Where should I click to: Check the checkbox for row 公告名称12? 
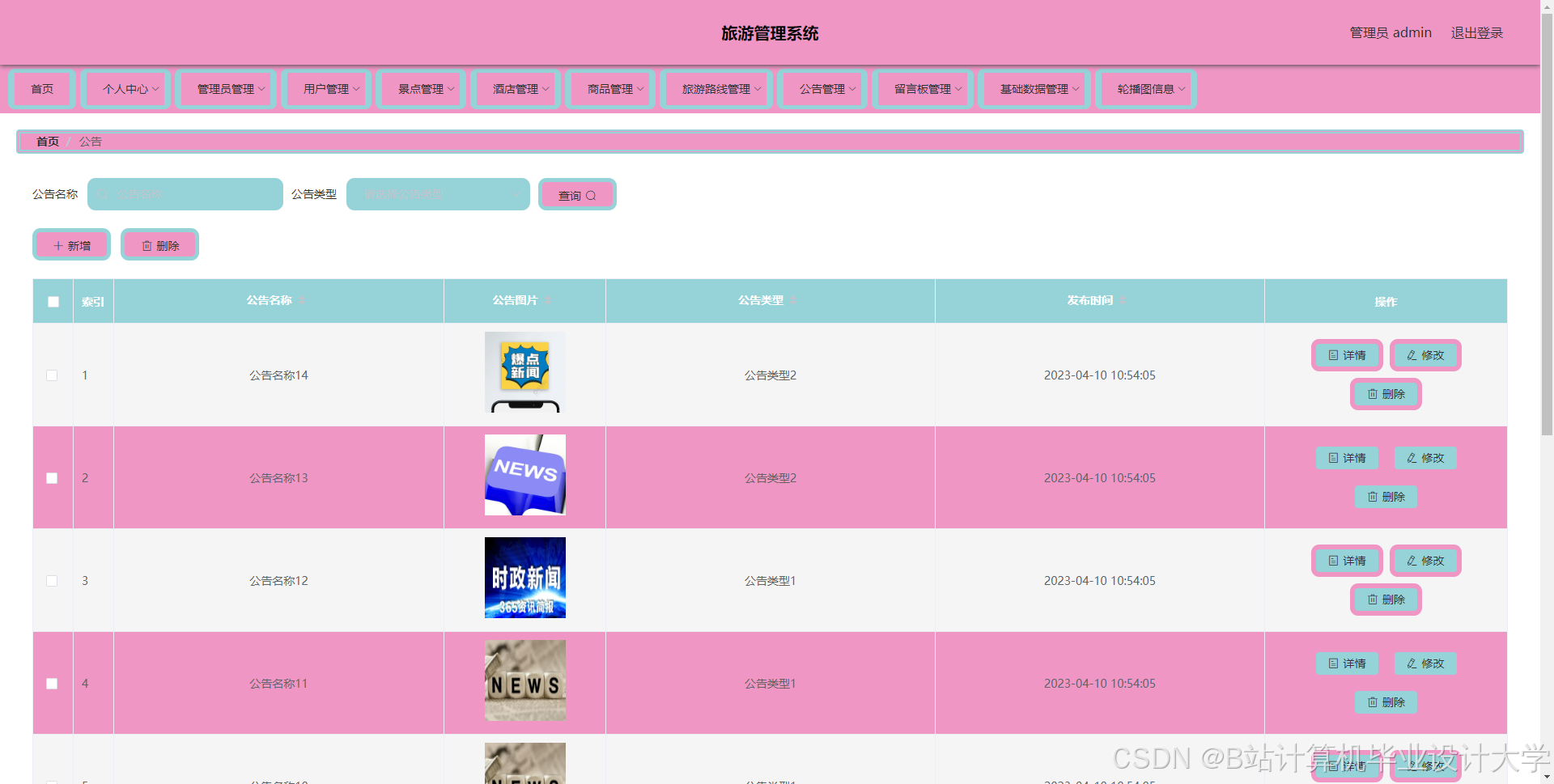tap(52, 581)
